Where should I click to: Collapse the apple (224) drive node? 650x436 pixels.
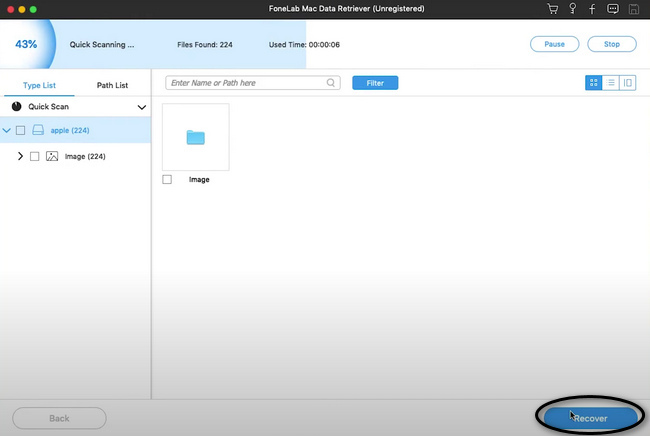pyautogui.click(x=6, y=131)
